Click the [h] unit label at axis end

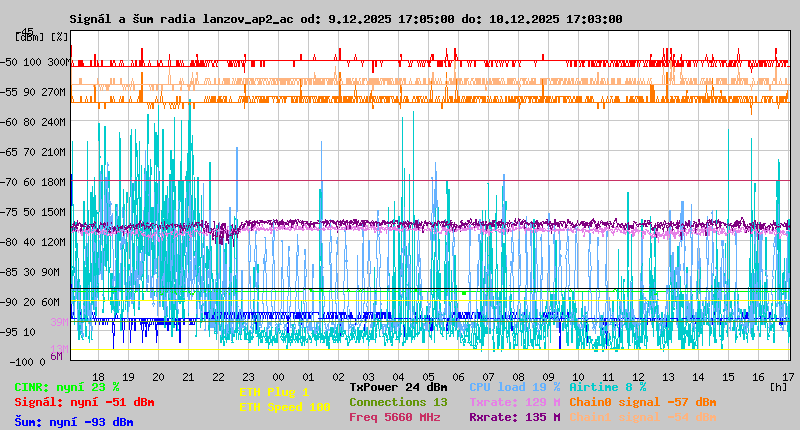click(778, 385)
